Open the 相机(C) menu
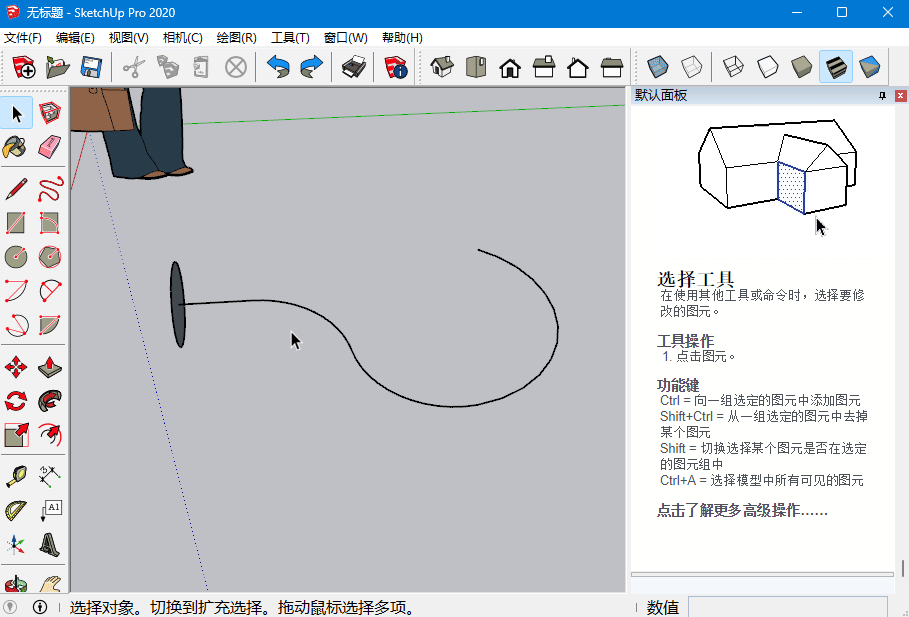Viewport: 909px width, 617px height. coord(182,37)
